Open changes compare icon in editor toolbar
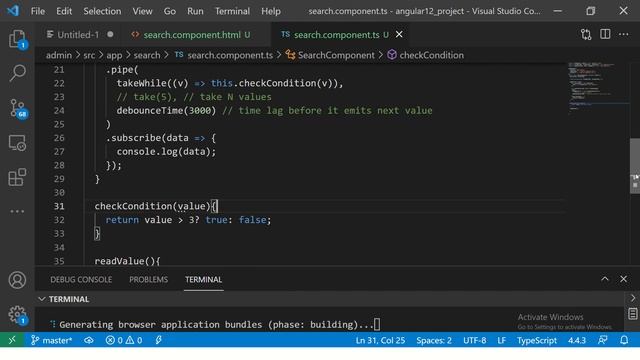 (586, 35)
